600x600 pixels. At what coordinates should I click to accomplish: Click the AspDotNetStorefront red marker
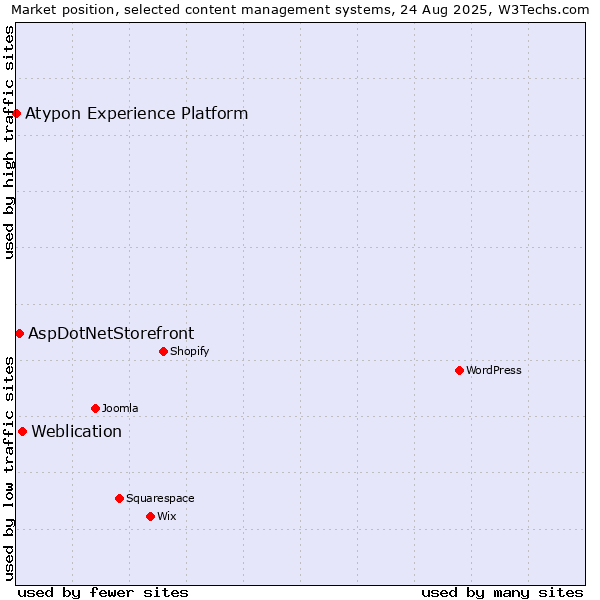[x=20, y=334]
